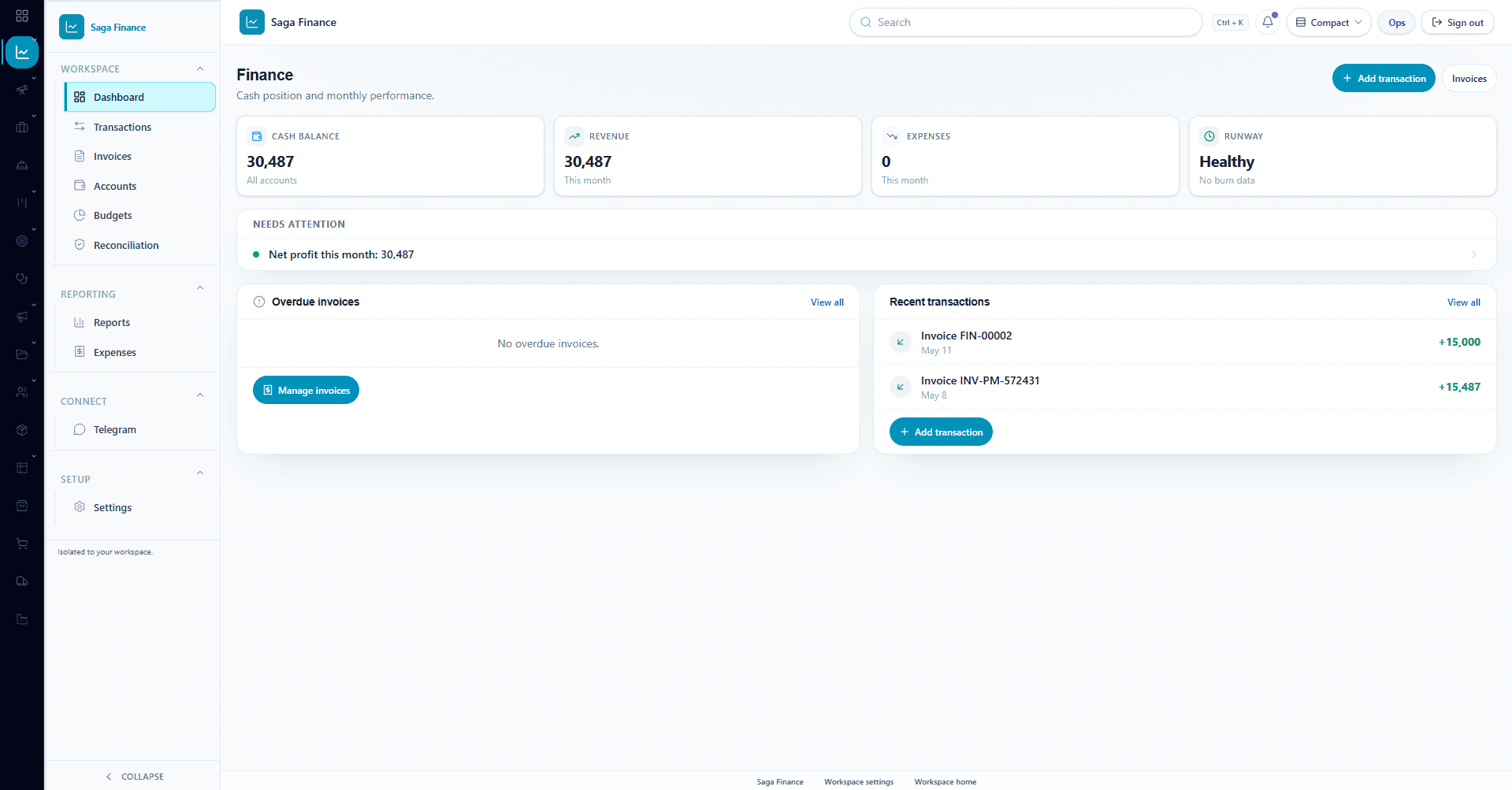The height and width of the screenshot is (790, 1512).
Task: View all recent transactions
Action: pos(1463,302)
